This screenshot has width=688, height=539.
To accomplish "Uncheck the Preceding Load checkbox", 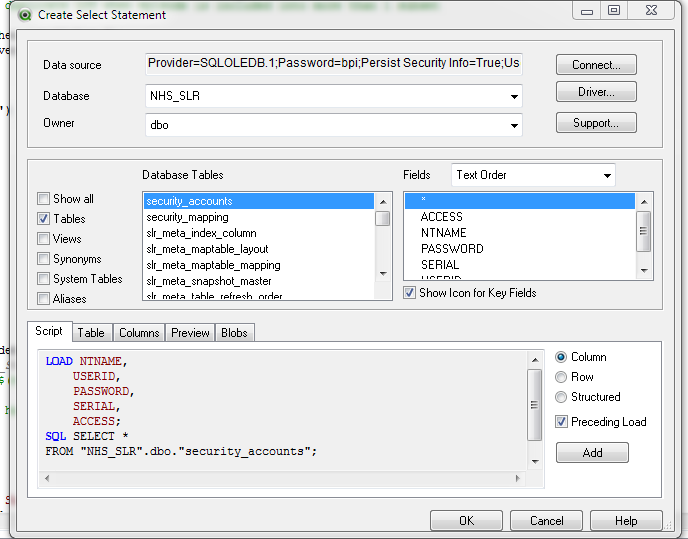I will point(561,422).
